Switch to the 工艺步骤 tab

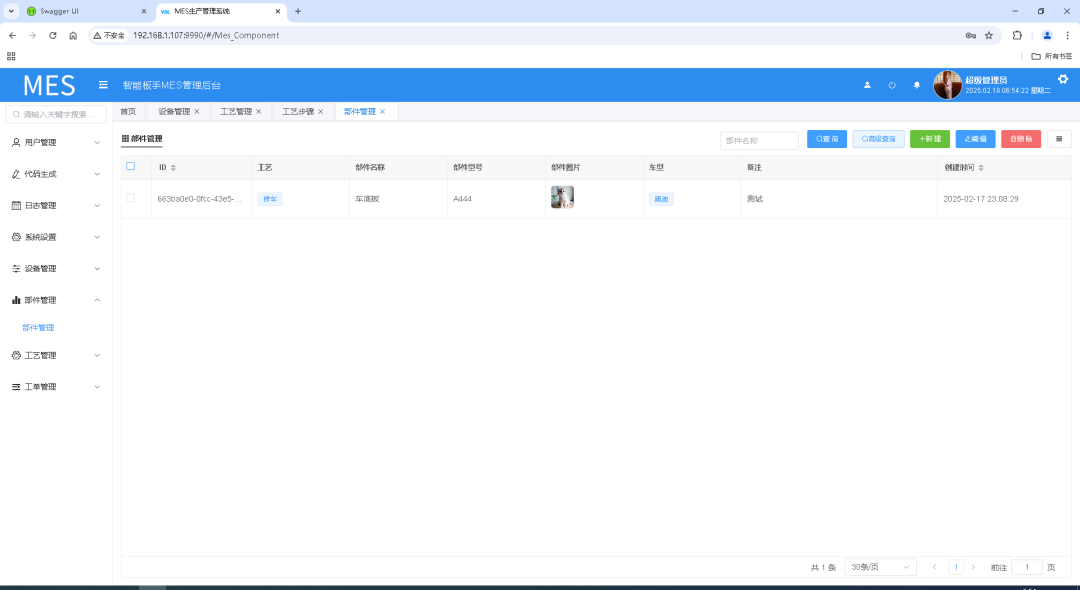tap(297, 112)
